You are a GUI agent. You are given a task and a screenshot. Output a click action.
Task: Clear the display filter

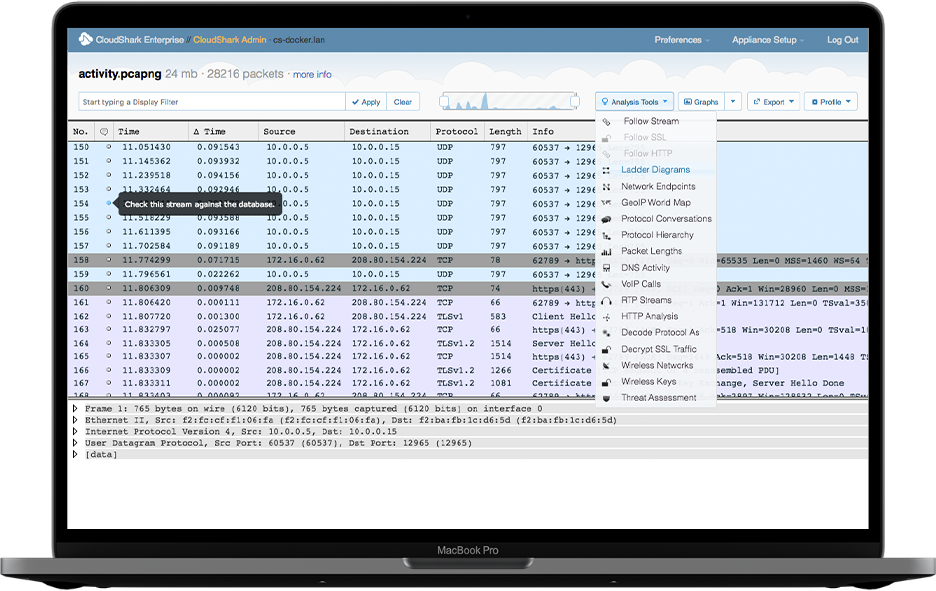(x=403, y=102)
